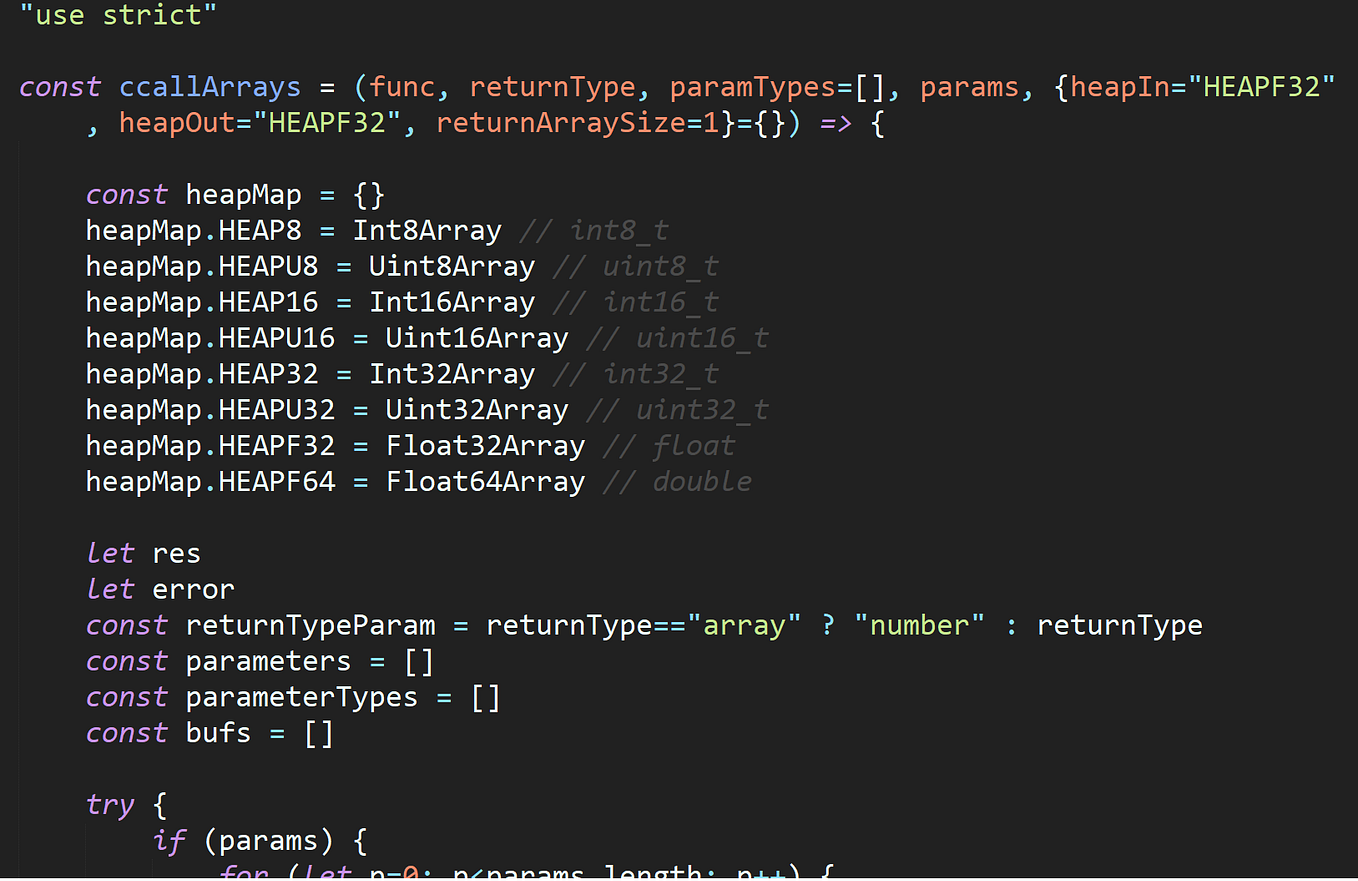Select the Float32Array assignment text
1358x881 pixels.
point(485,445)
